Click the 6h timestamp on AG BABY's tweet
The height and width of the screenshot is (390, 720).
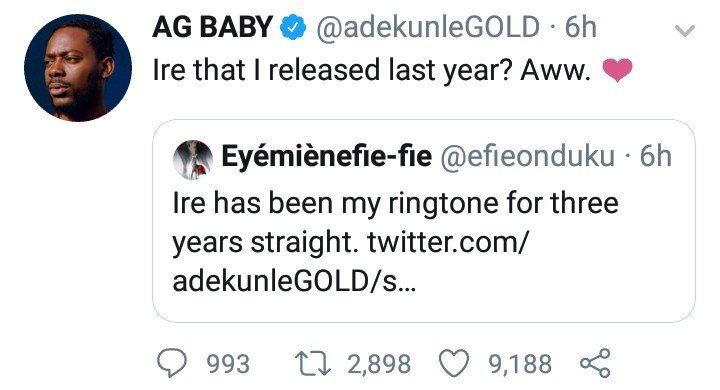click(x=580, y=27)
